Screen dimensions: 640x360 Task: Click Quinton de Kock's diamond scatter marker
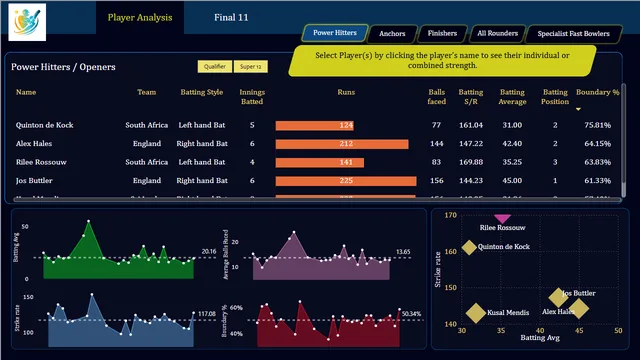click(469, 247)
